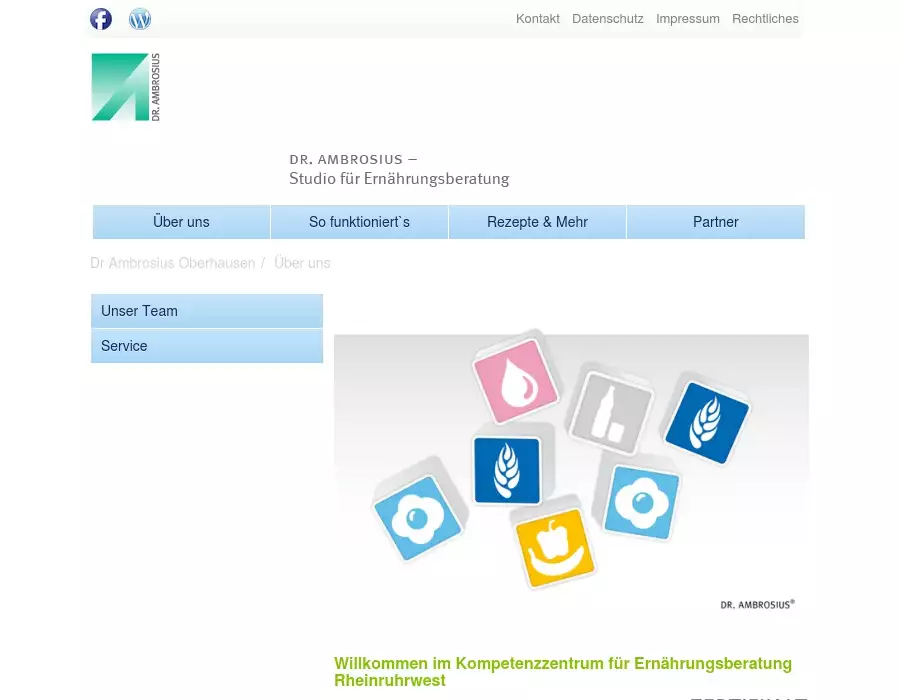
Task: Click Dr Ambrosius Oberhausen breadcrumb
Action: 172,263
